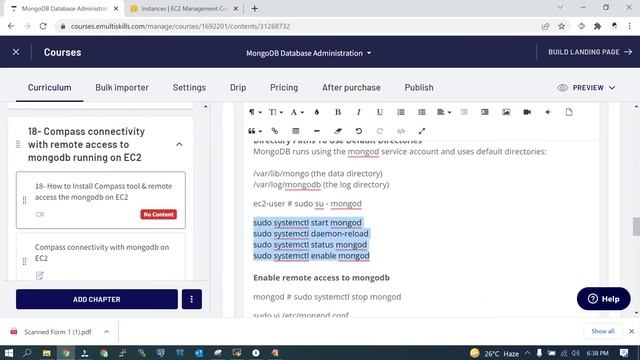Click the editor vertical scrollbar thumb
Image resolution: width=640 pixels, height=360 pixels.
point(636,227)
